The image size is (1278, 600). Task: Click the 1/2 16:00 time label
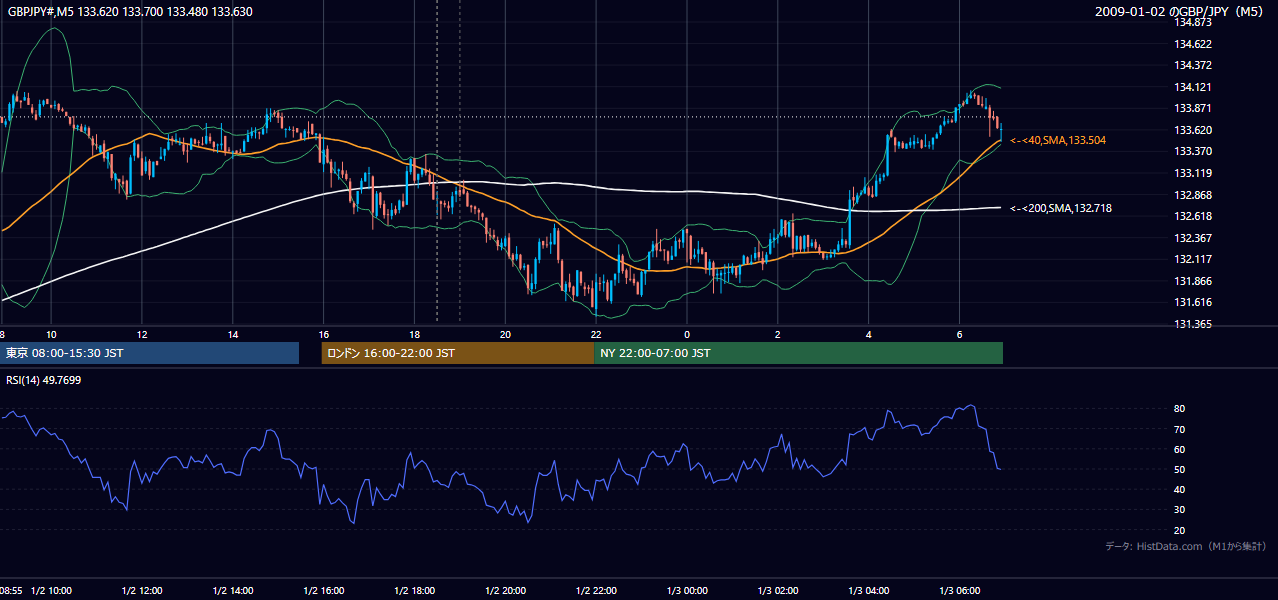323,590
